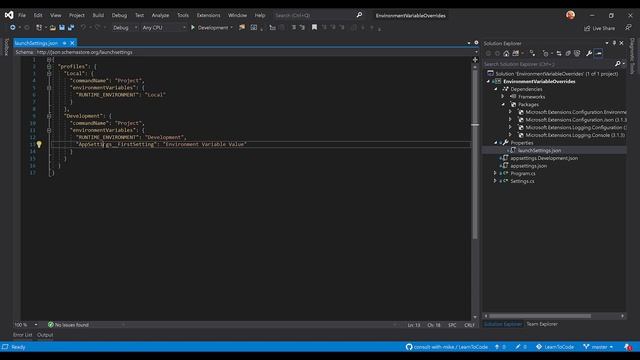Open the launch profile dropdown arrow beside Development

231,28
